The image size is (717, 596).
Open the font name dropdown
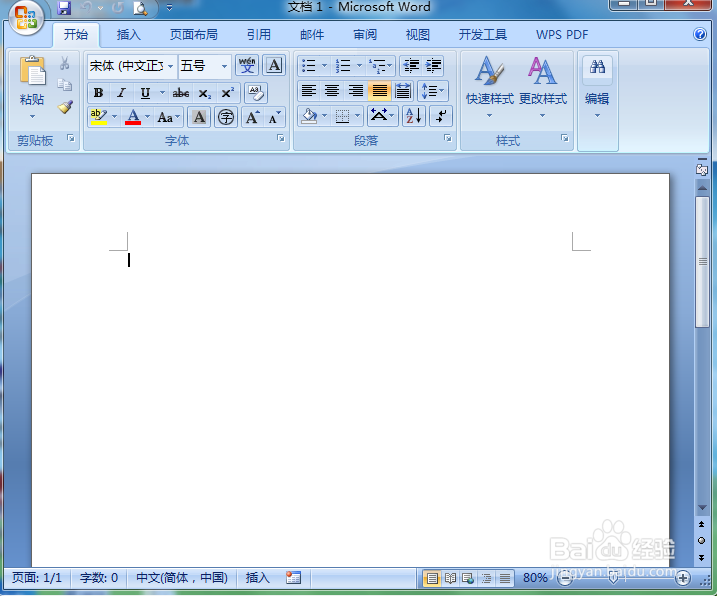(x=171, y=66)
